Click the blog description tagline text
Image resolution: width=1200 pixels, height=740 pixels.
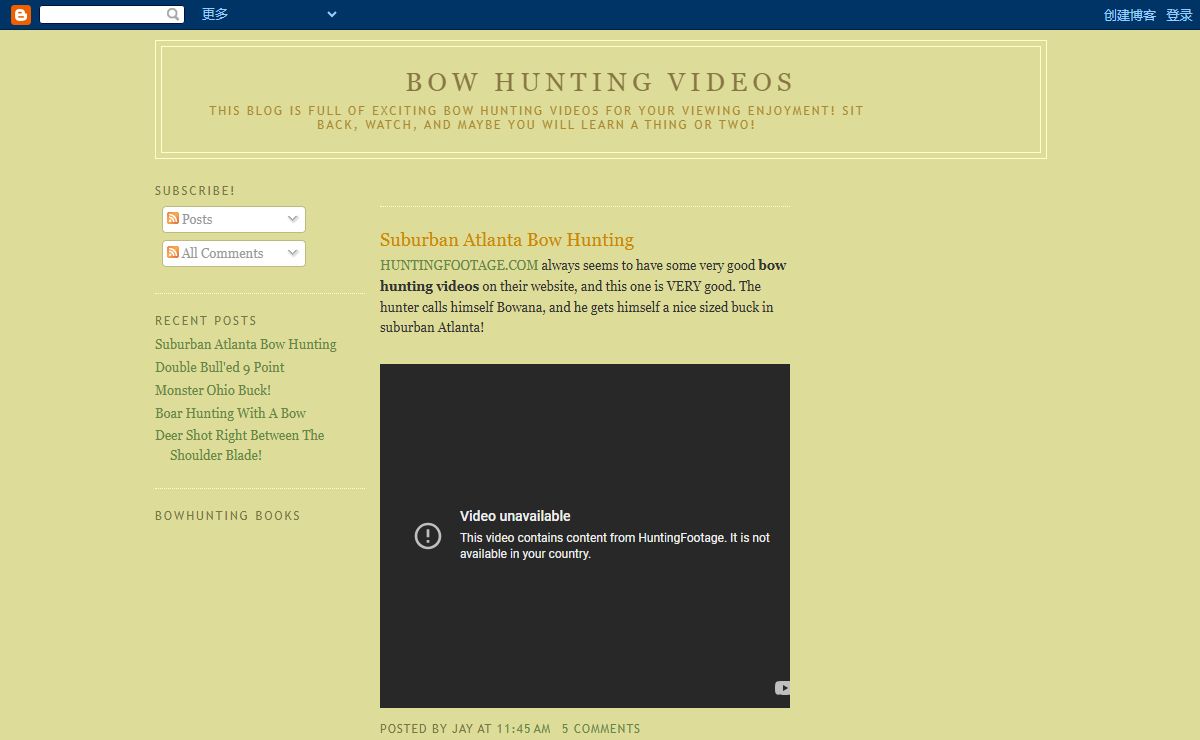click(x=536, y=118)
